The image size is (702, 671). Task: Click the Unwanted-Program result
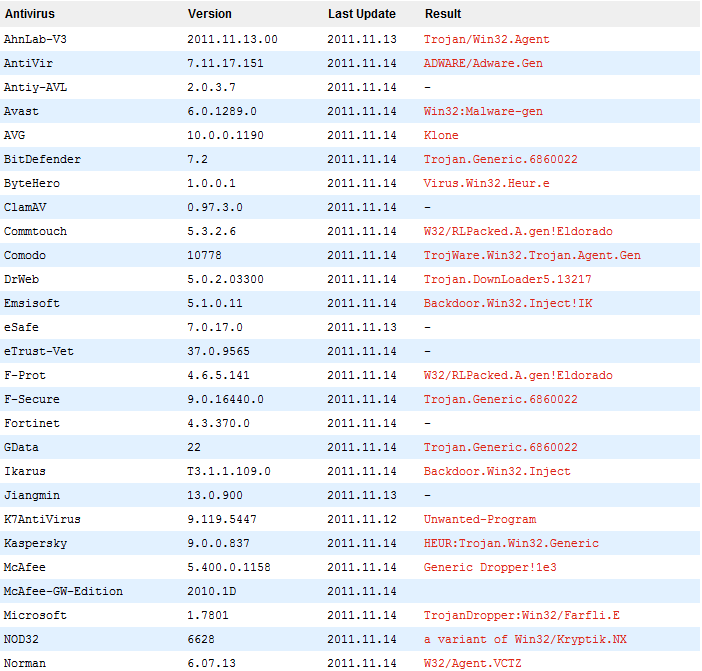click(x=480, y=520)
